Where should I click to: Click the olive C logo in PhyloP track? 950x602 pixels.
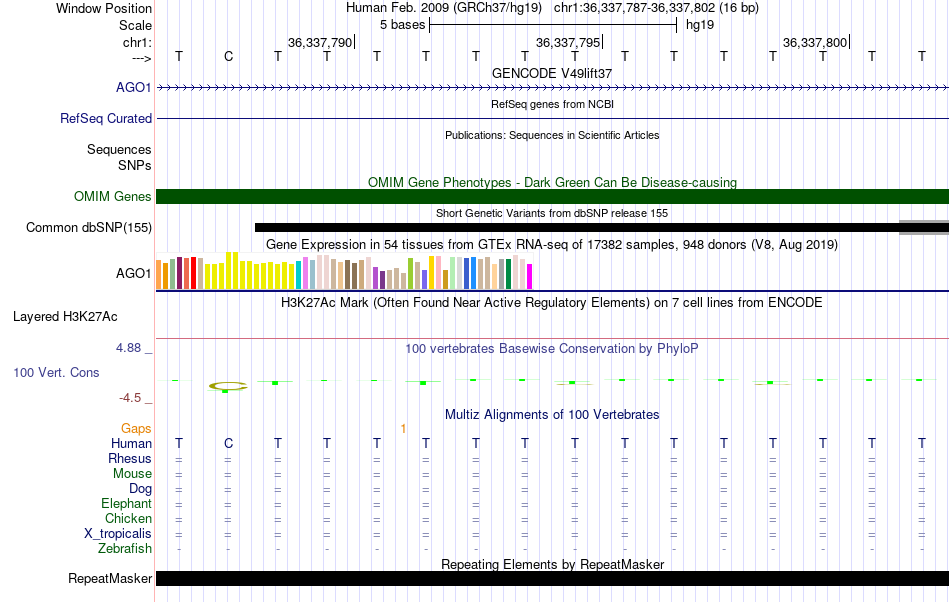point(228,386)
